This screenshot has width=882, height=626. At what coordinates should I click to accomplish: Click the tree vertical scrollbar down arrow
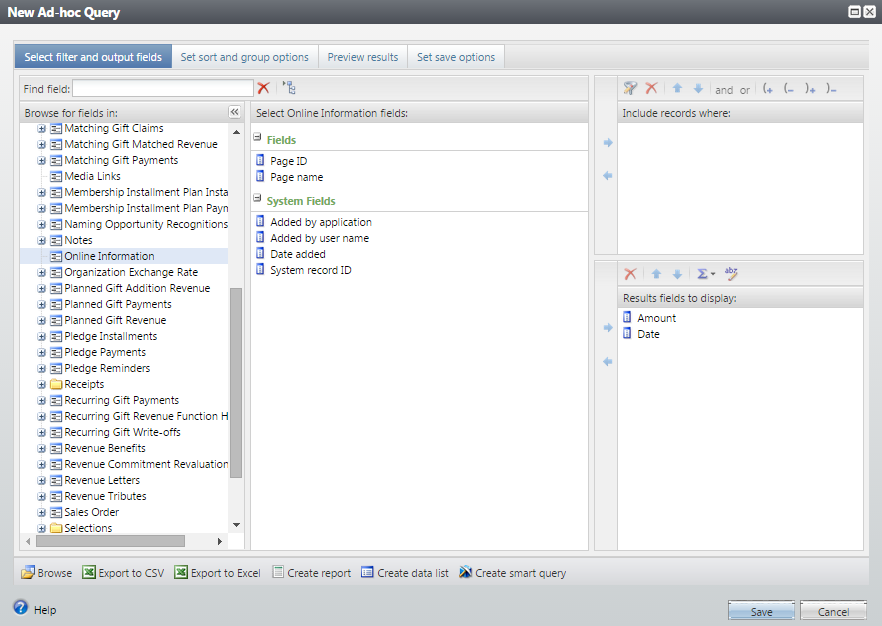pos(236,525)
